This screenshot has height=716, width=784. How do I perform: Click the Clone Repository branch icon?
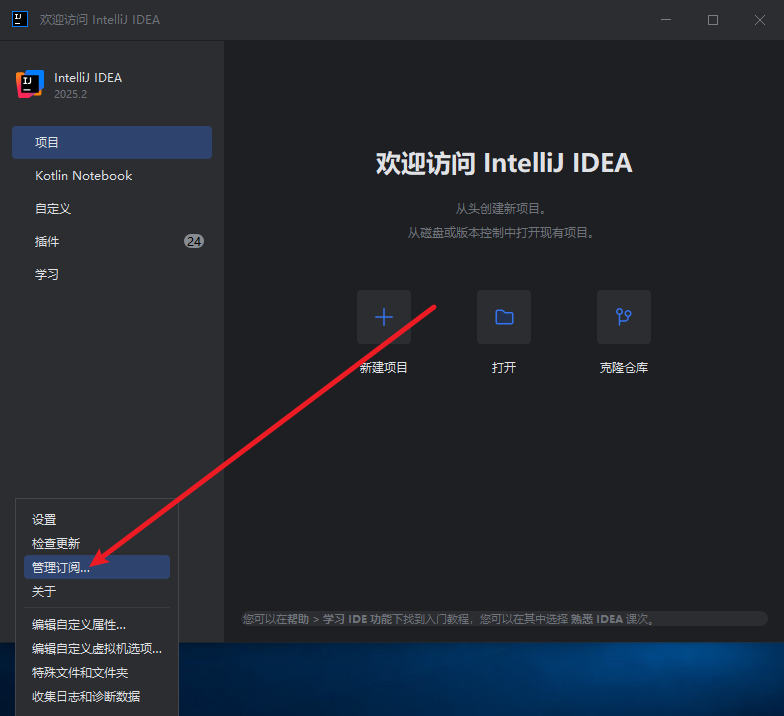pyautogui.click(x=624, y=317)
